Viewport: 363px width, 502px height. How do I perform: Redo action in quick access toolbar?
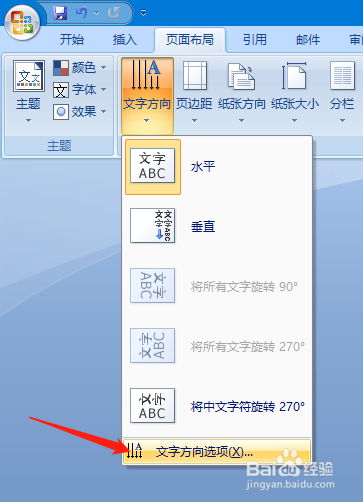[x=114, y=13]
